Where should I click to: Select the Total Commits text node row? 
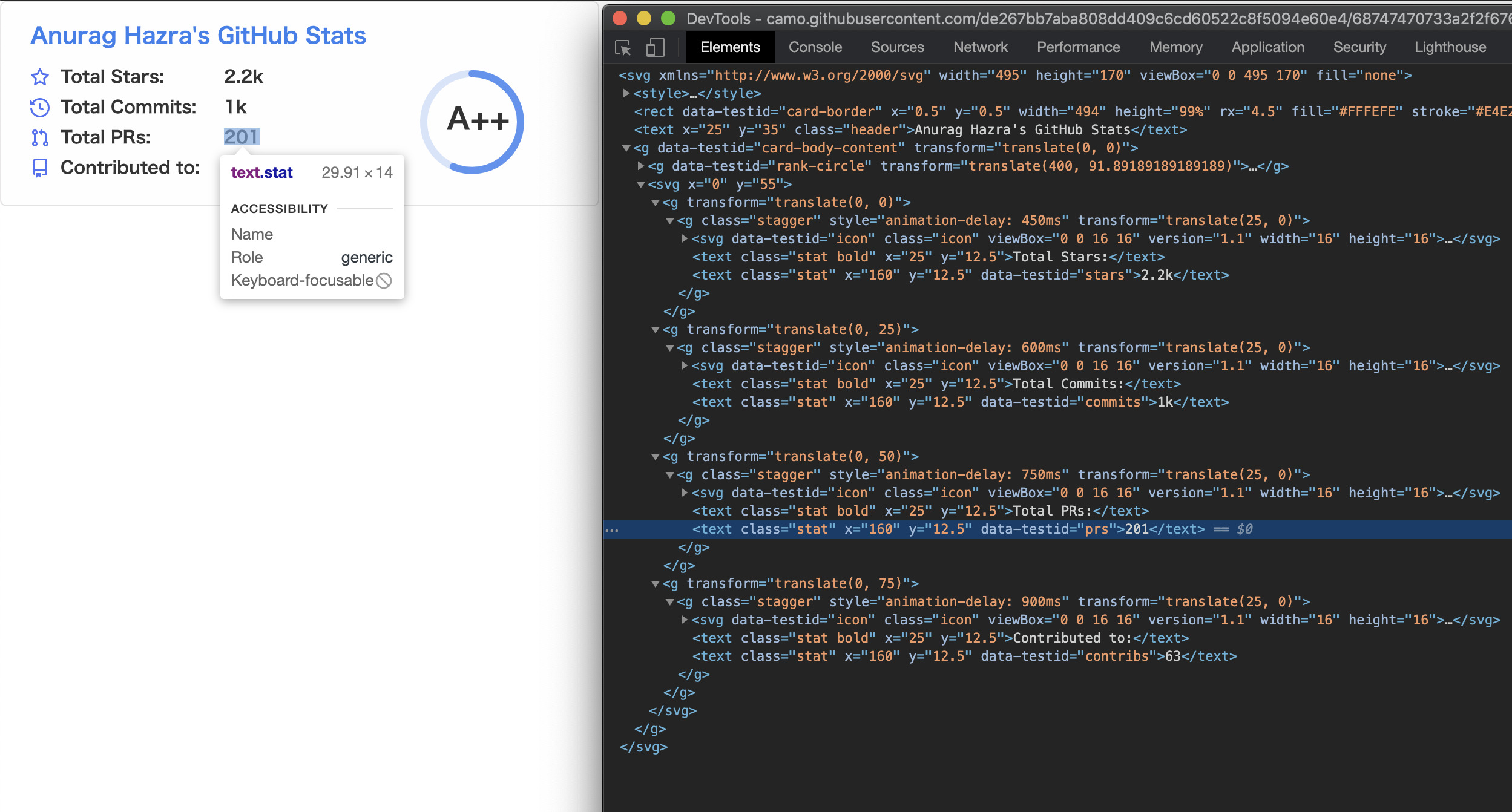tap(1057, 384)
